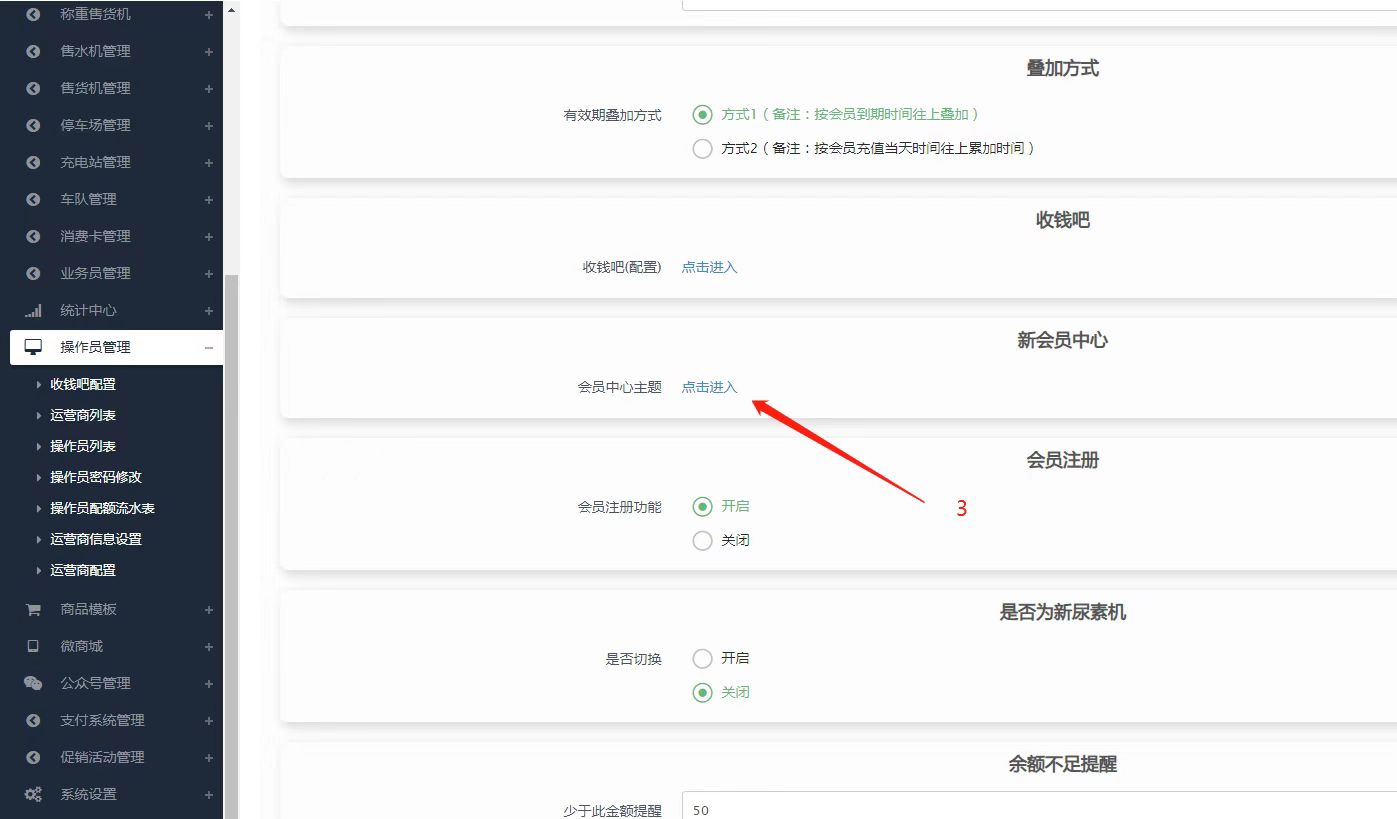The image size is (1397, 819).
Task: Click the WeChat icon beside 公众号管理
Action: click(x=33, y=683)
